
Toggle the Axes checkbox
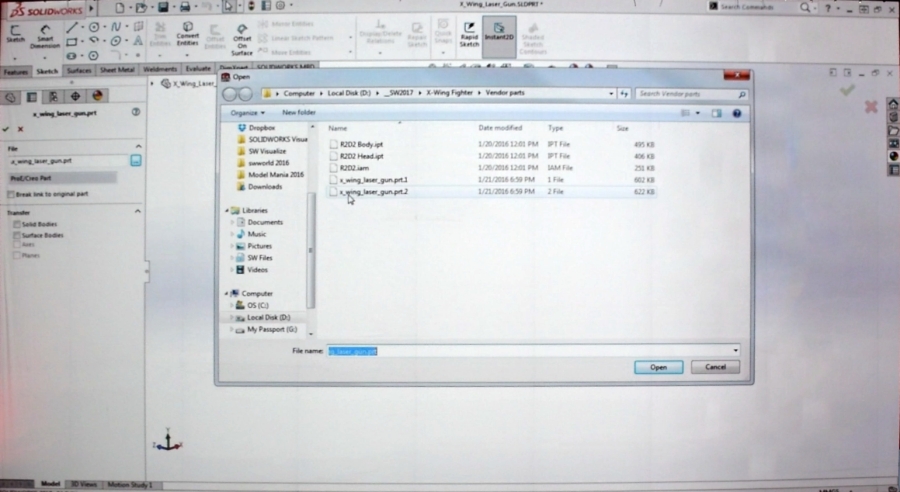[x=17, y=245]
